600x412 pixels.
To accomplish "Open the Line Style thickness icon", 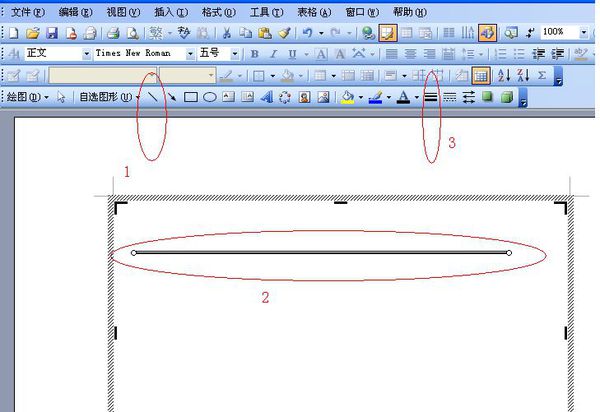I will (431, 97).
